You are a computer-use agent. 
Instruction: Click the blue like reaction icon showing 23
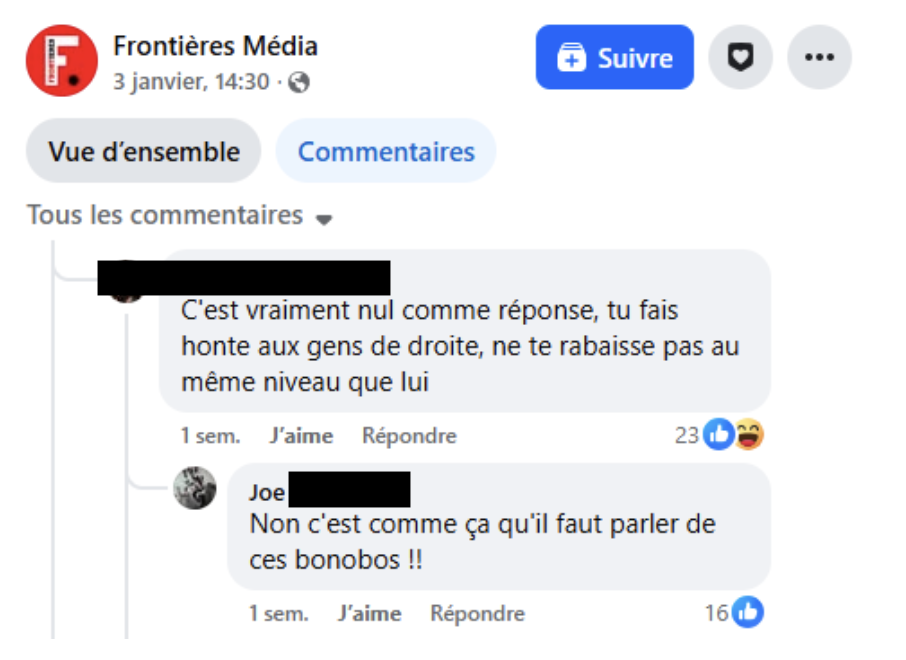pyautogui.click(x=718, y=435)
